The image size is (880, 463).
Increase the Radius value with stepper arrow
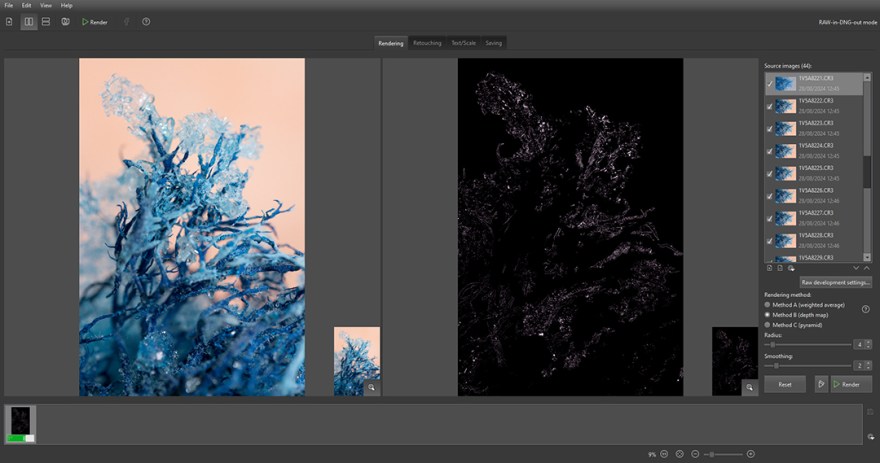pyautogui.click(x=867, y=341)
